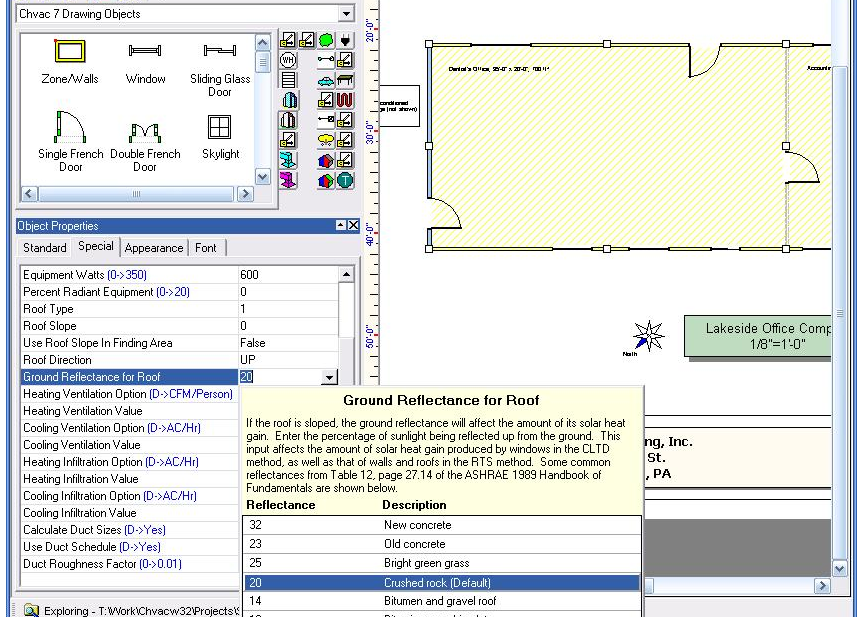
Task: Click the Roof Type value field
Action: [288, 309]
